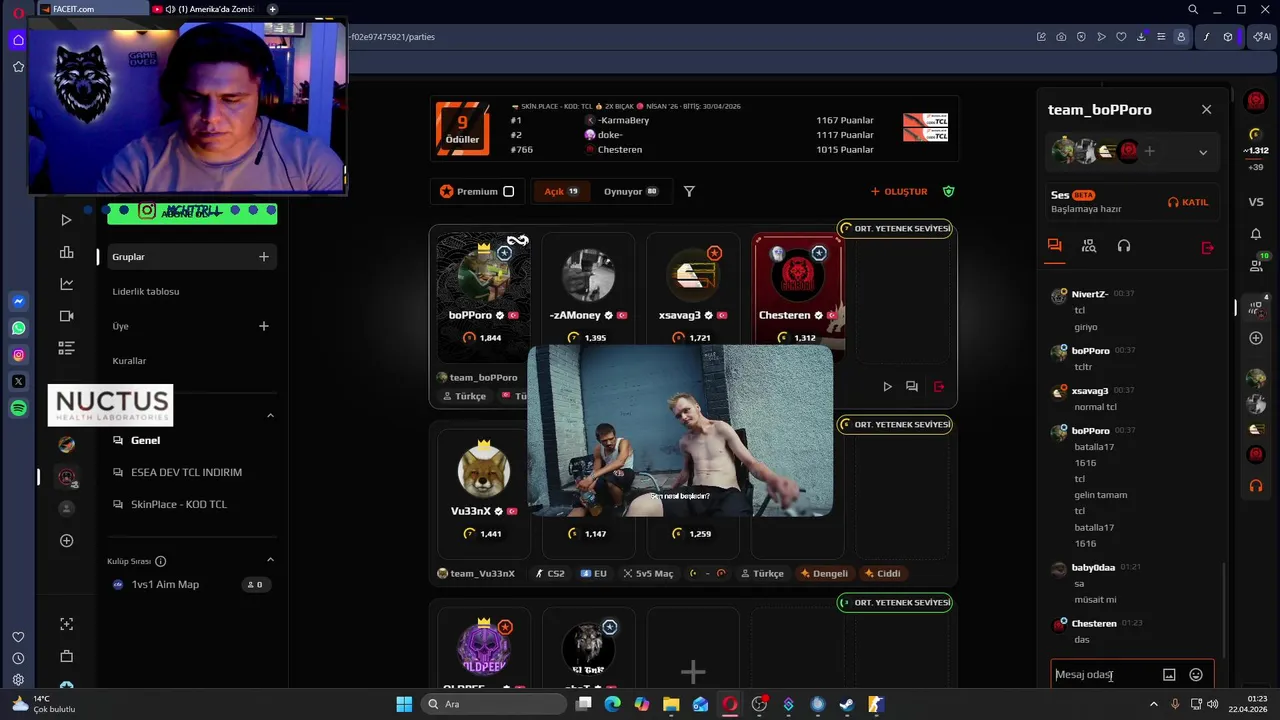Screen dimensions: 1280x720
Task: Collapse the chat channels section chevron
Action: [x=270, y=416]
